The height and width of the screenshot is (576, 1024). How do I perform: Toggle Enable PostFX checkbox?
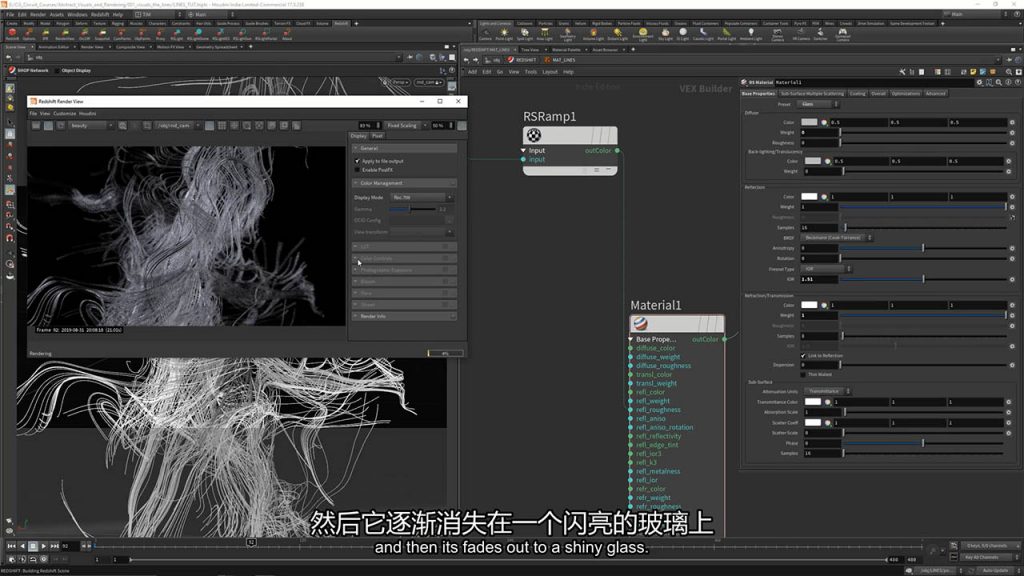(x=357, y=170)
